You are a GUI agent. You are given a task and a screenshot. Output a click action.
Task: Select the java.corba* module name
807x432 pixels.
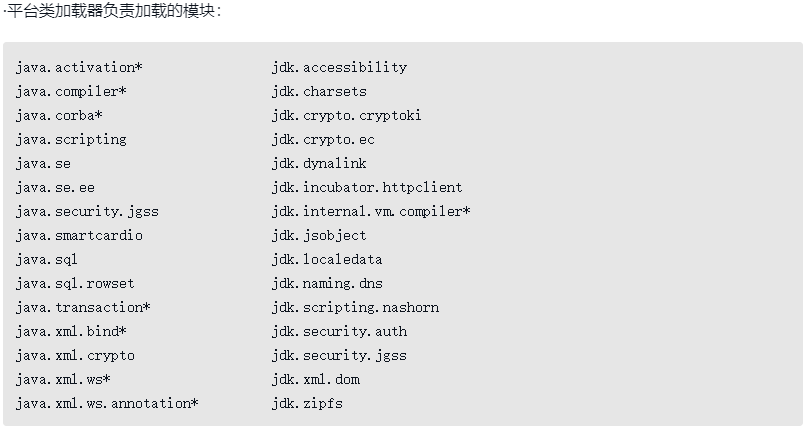coord(59,115)
